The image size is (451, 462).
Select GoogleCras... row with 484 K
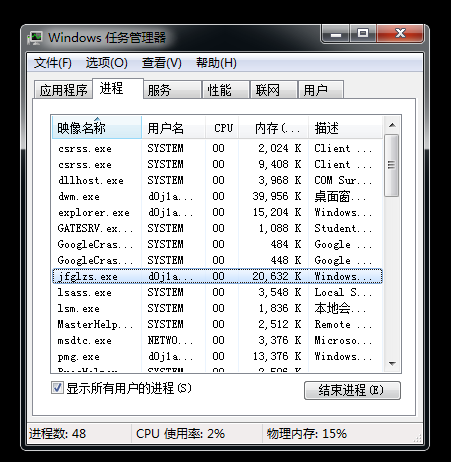217,244
